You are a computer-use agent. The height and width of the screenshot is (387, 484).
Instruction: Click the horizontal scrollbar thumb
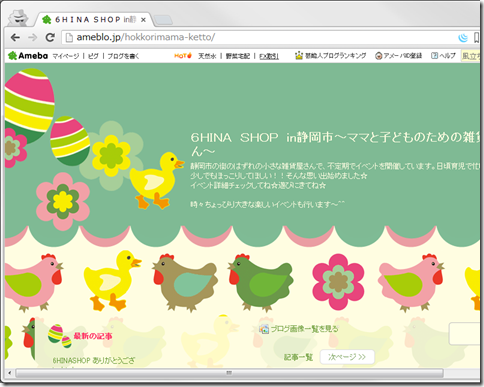click(229, 373)
